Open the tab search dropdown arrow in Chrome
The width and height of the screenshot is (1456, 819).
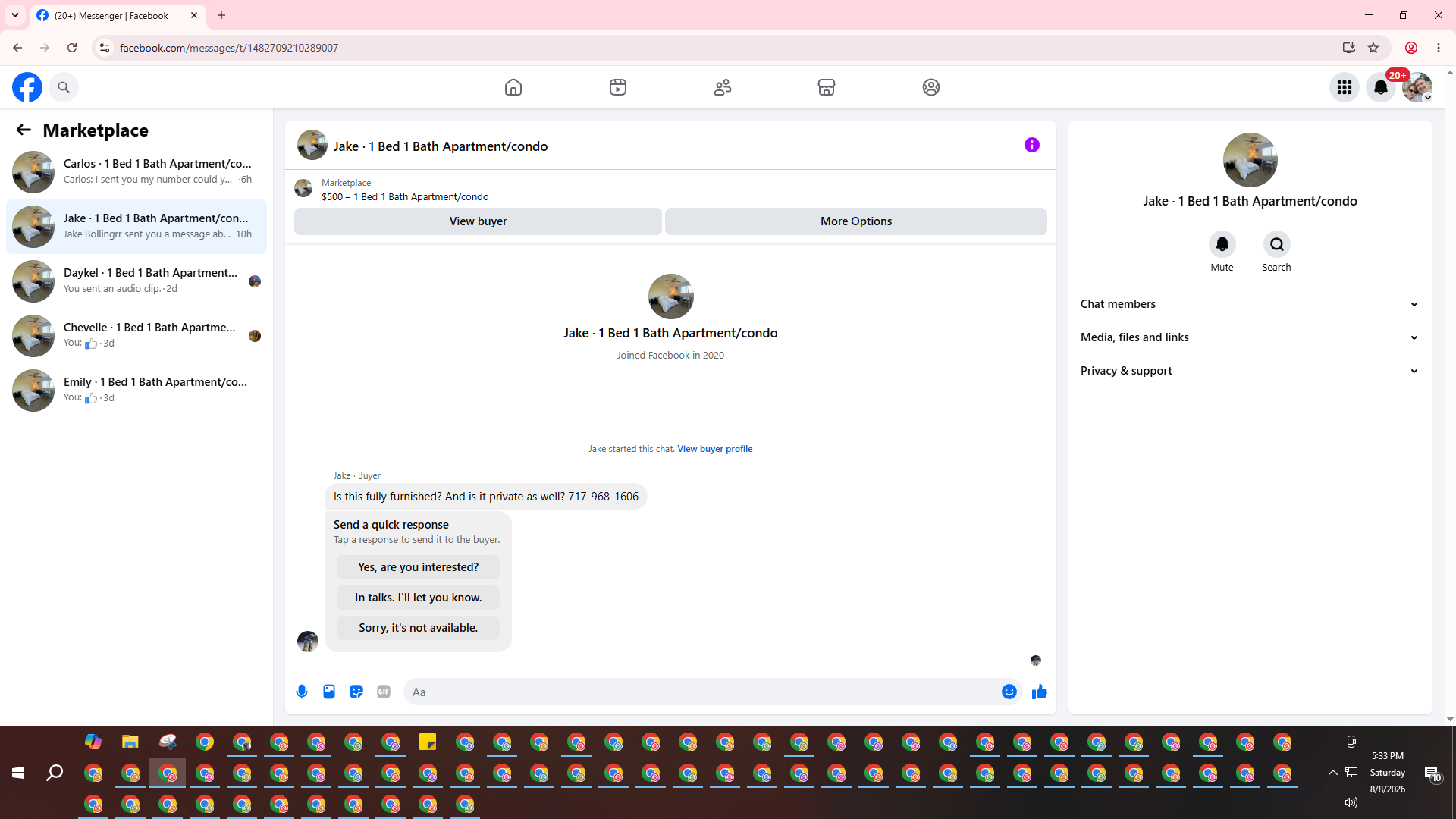15,15
